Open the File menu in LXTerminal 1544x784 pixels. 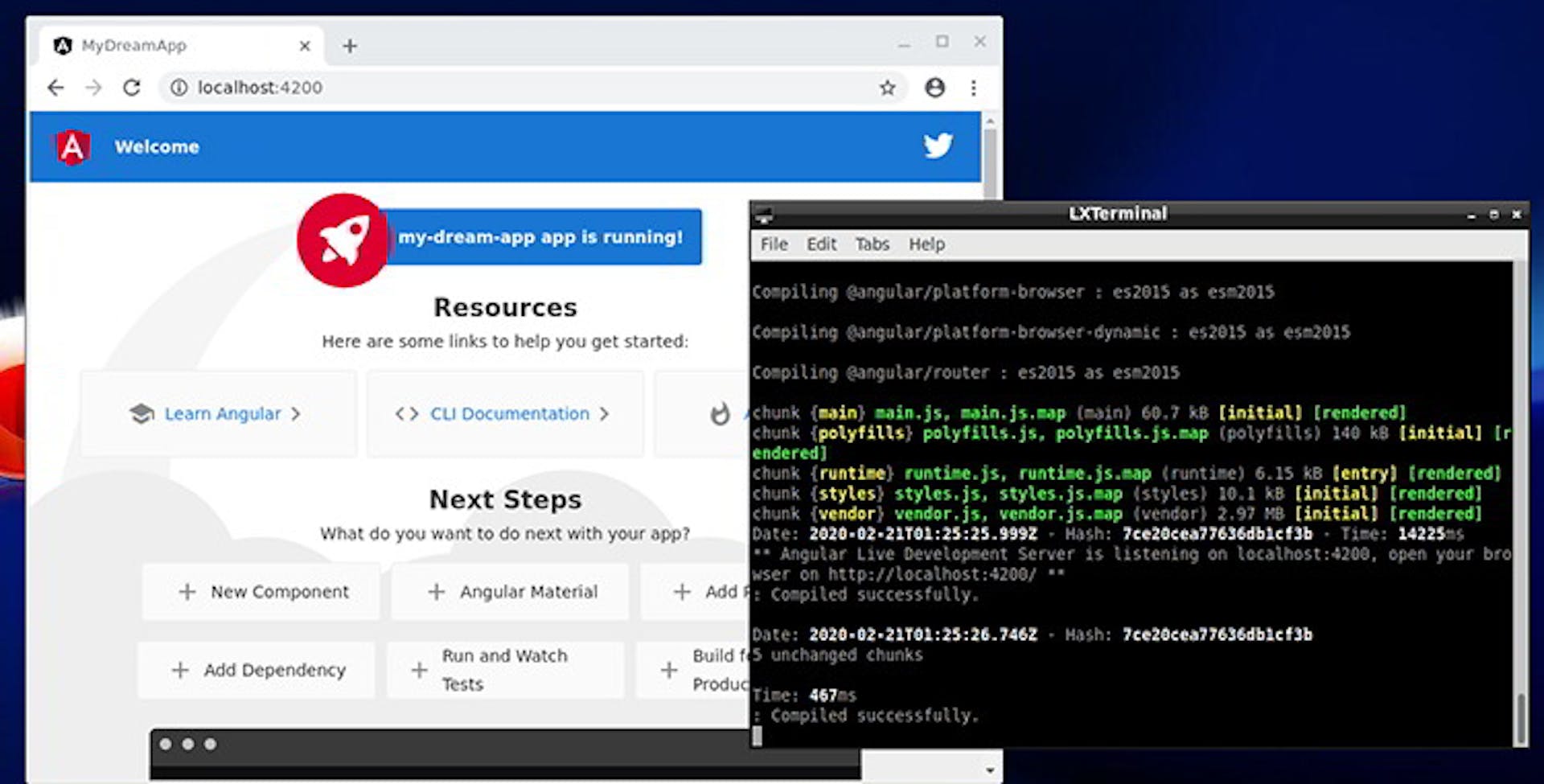[774, 244]
